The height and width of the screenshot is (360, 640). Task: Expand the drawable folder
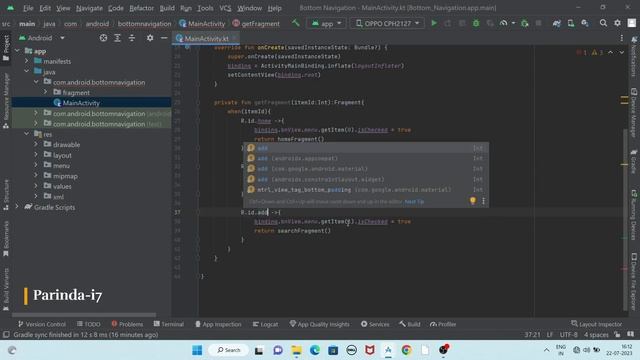point(36,144)
